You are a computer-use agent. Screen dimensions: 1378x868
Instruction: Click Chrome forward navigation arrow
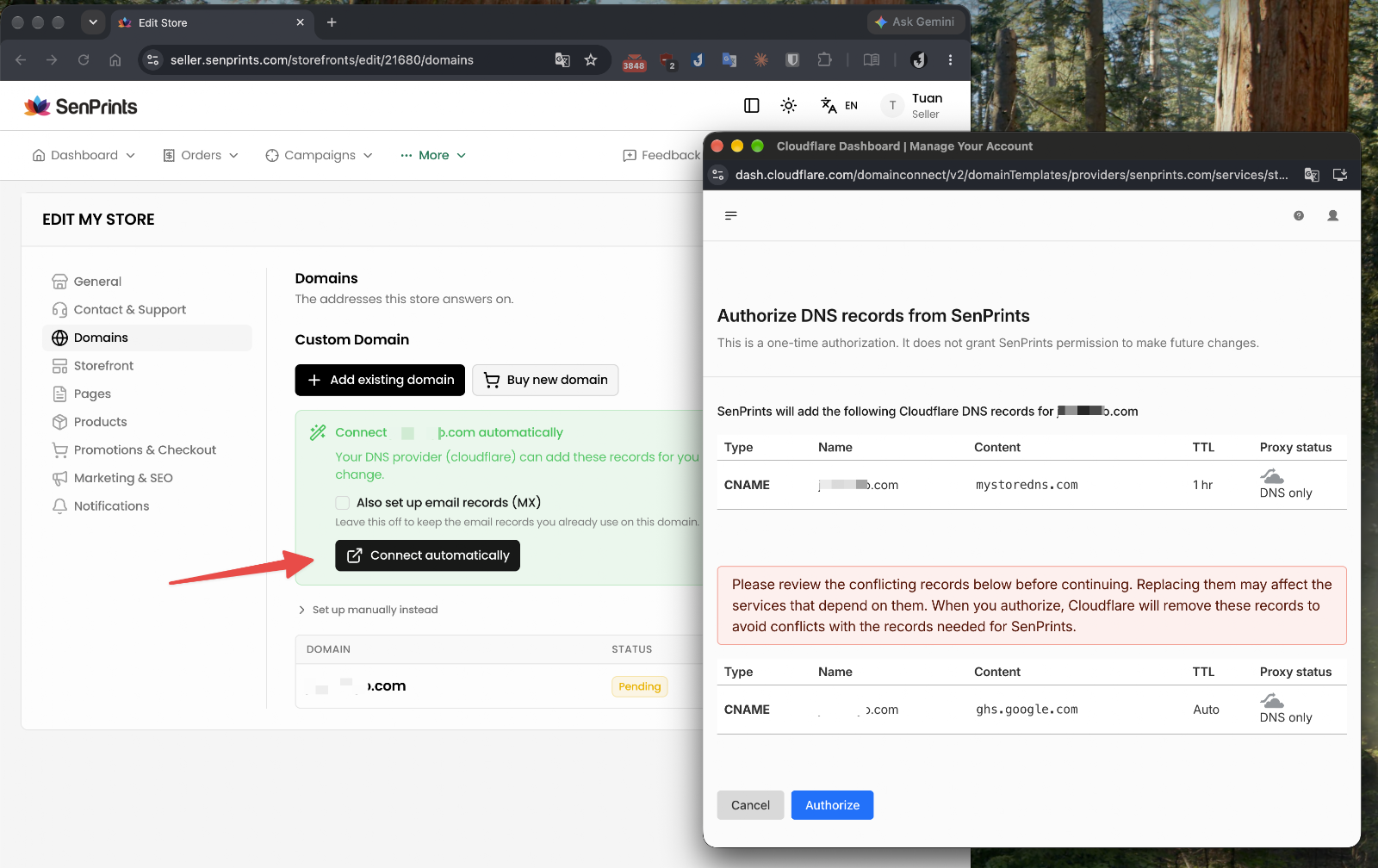tap(52, 60)
